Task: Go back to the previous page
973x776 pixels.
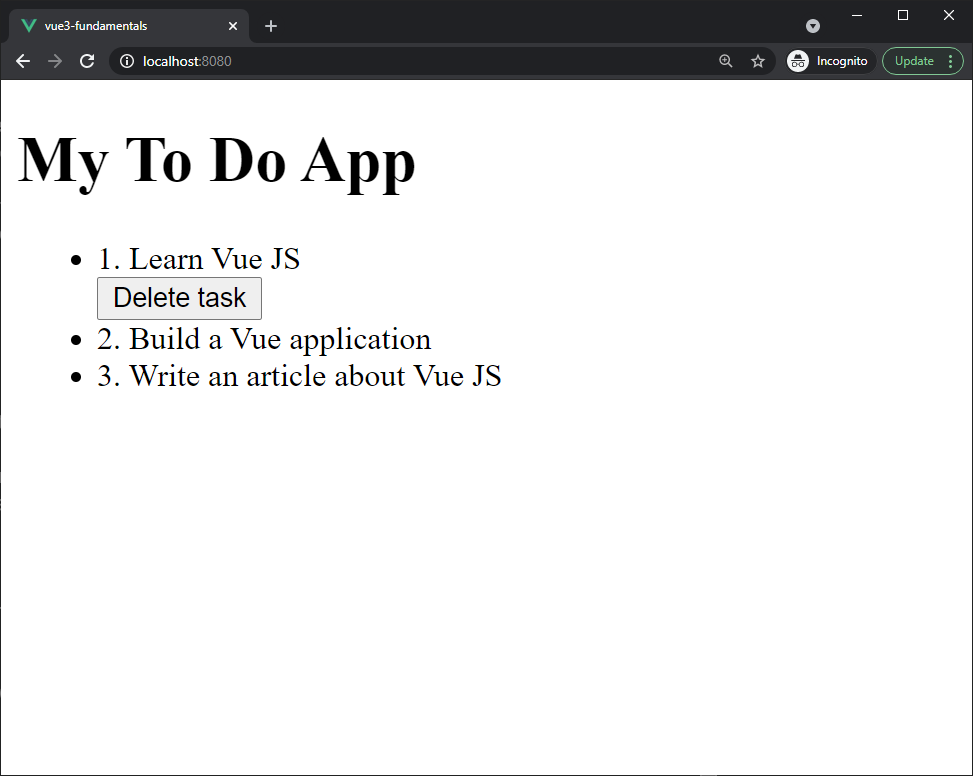Action: (x=23, y=61)
